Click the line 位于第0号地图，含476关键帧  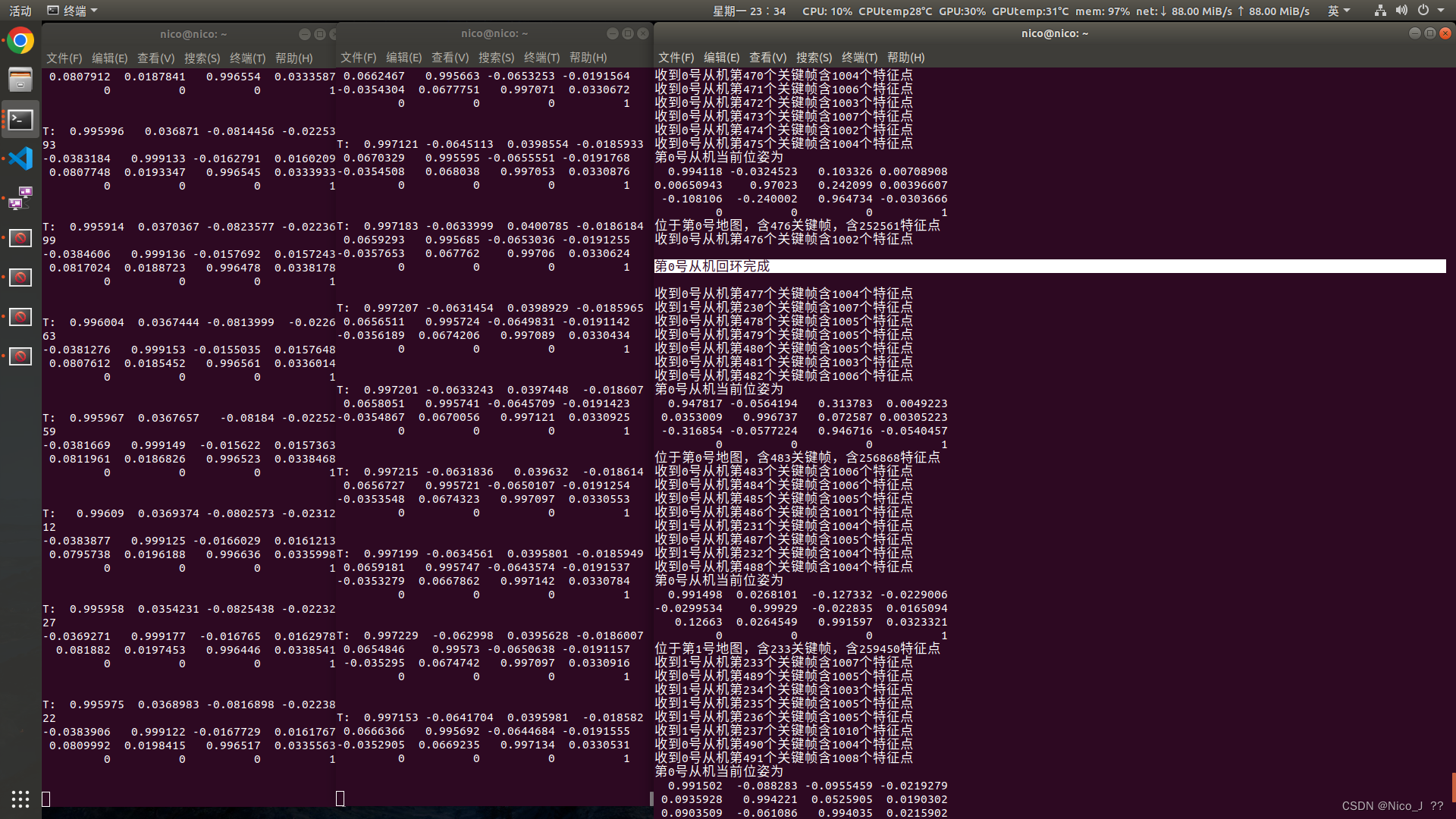click(x=798, y=225)
